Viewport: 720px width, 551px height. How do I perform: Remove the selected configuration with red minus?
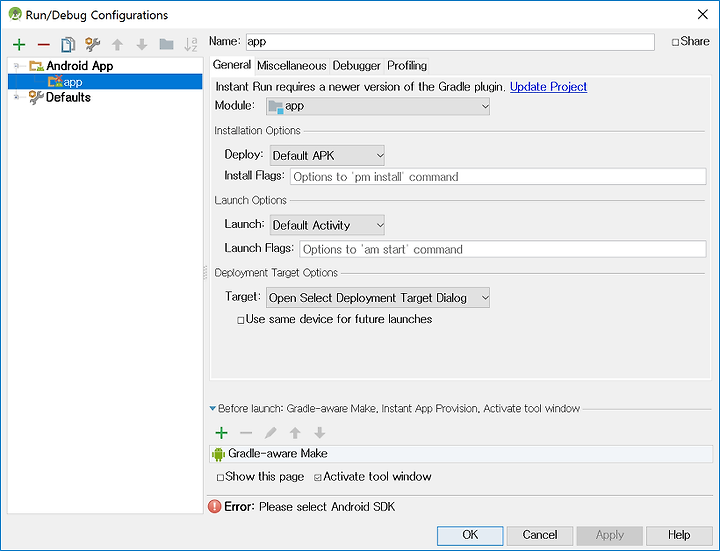44,45
